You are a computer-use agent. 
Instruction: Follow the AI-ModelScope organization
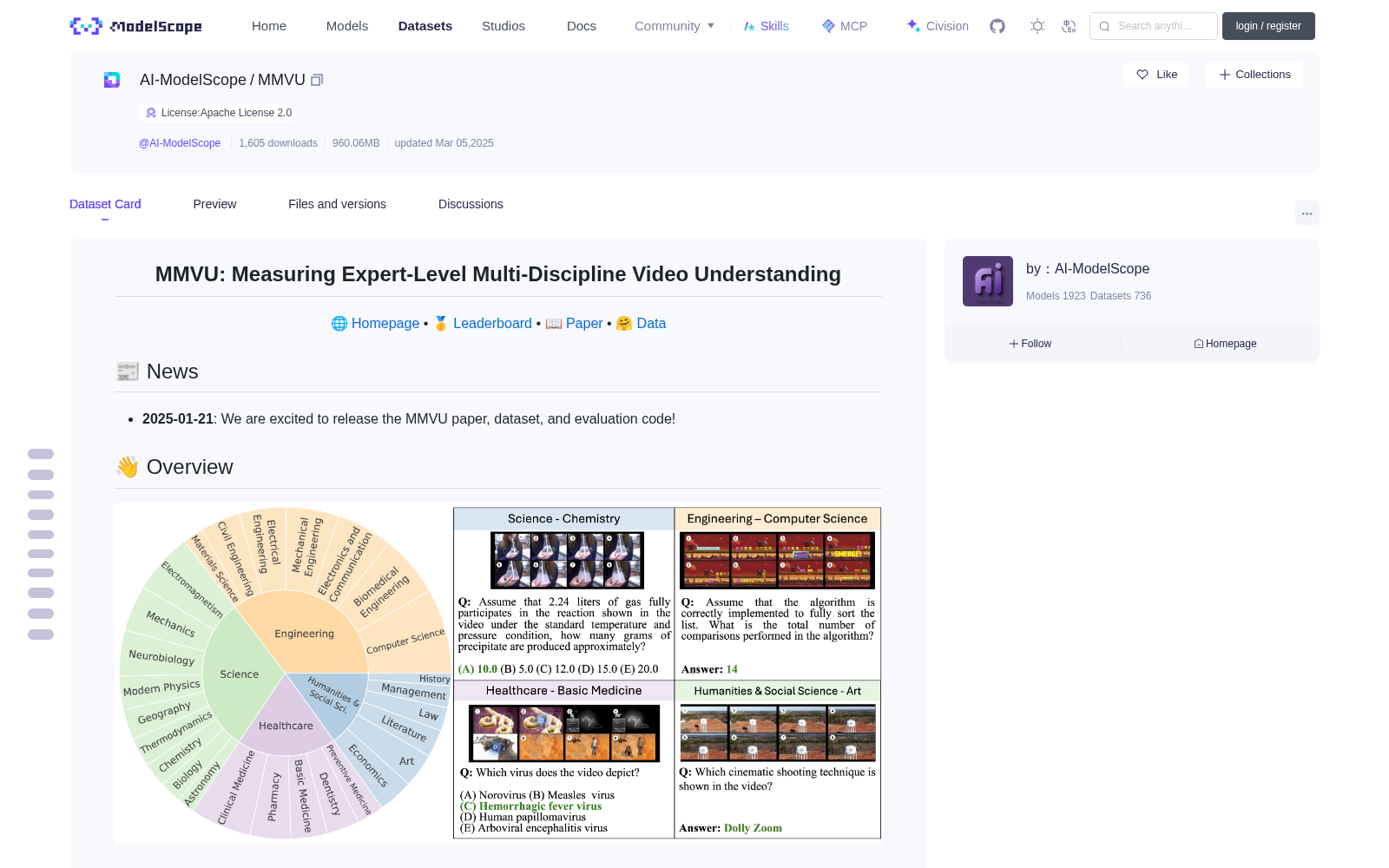click(x=1030, y=344)
